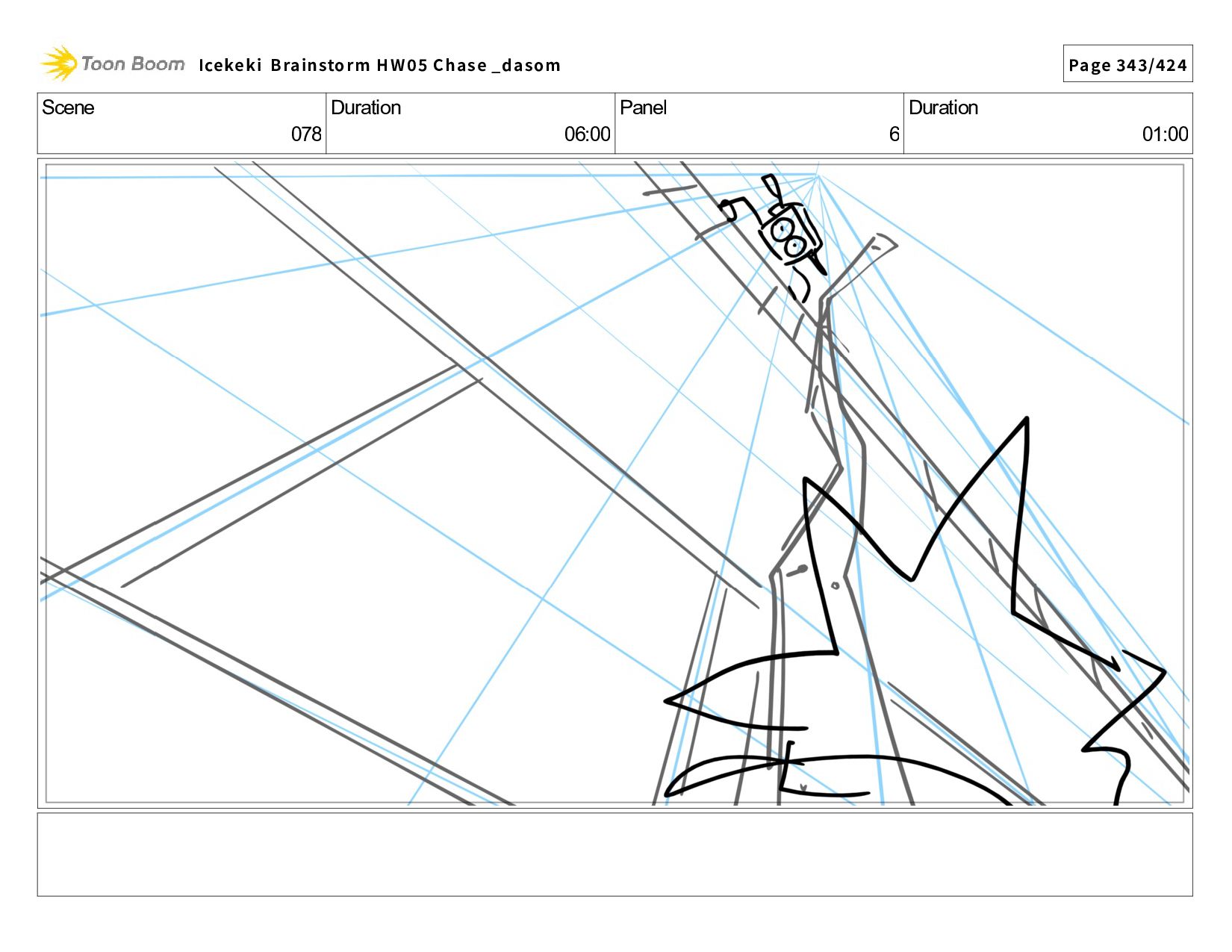This screenshot has width=1232, height=952.
Task: Click the Toon Boom logo
Action: [x=112, y=63]
